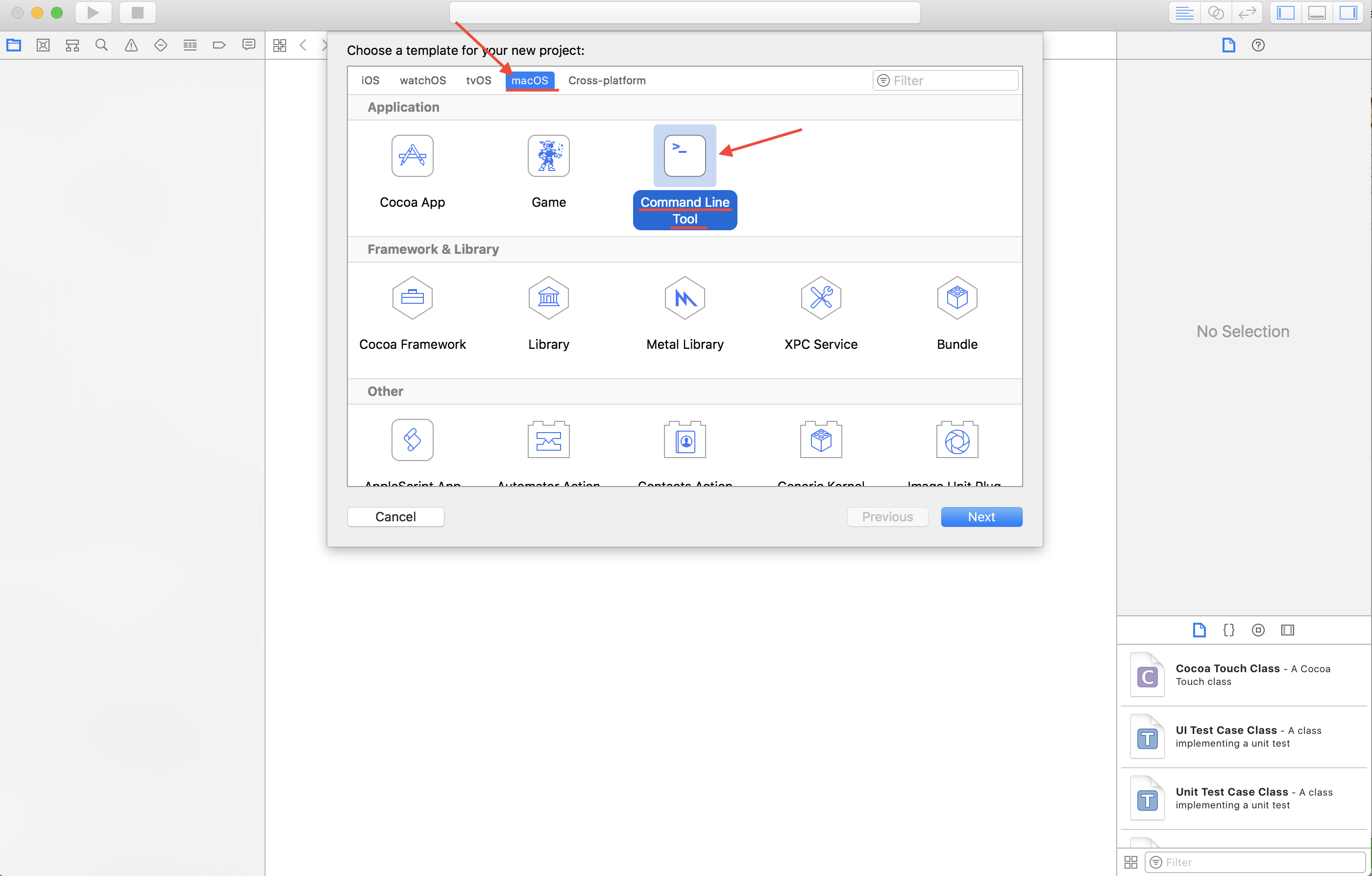Select the Cross-platform tab
1372x876 pixels.
tap(607, 80)
